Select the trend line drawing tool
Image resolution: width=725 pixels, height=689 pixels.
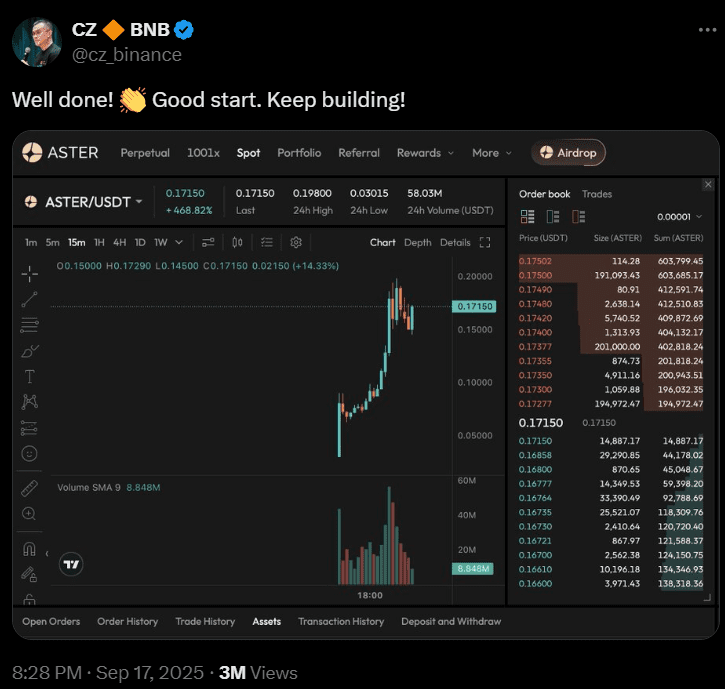(x=30, y=298)
